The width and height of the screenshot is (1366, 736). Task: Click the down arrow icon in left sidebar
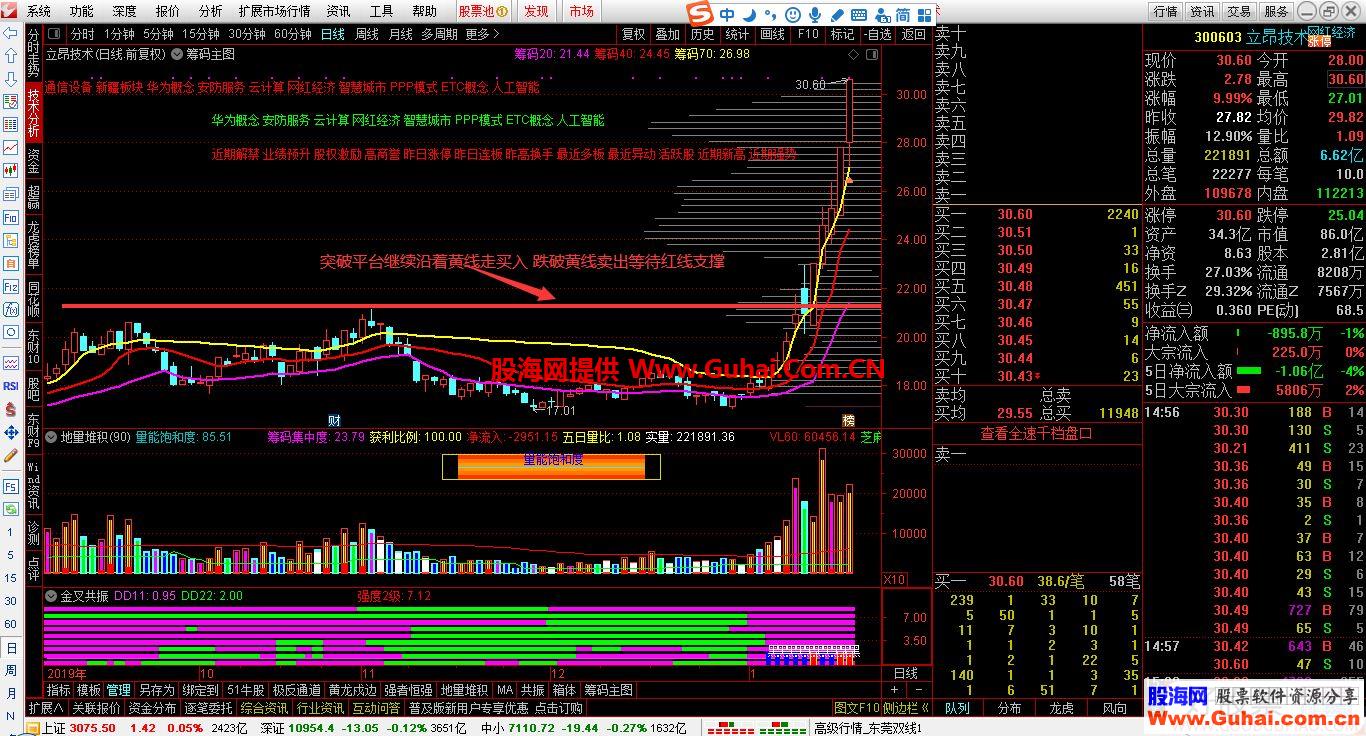10,78
